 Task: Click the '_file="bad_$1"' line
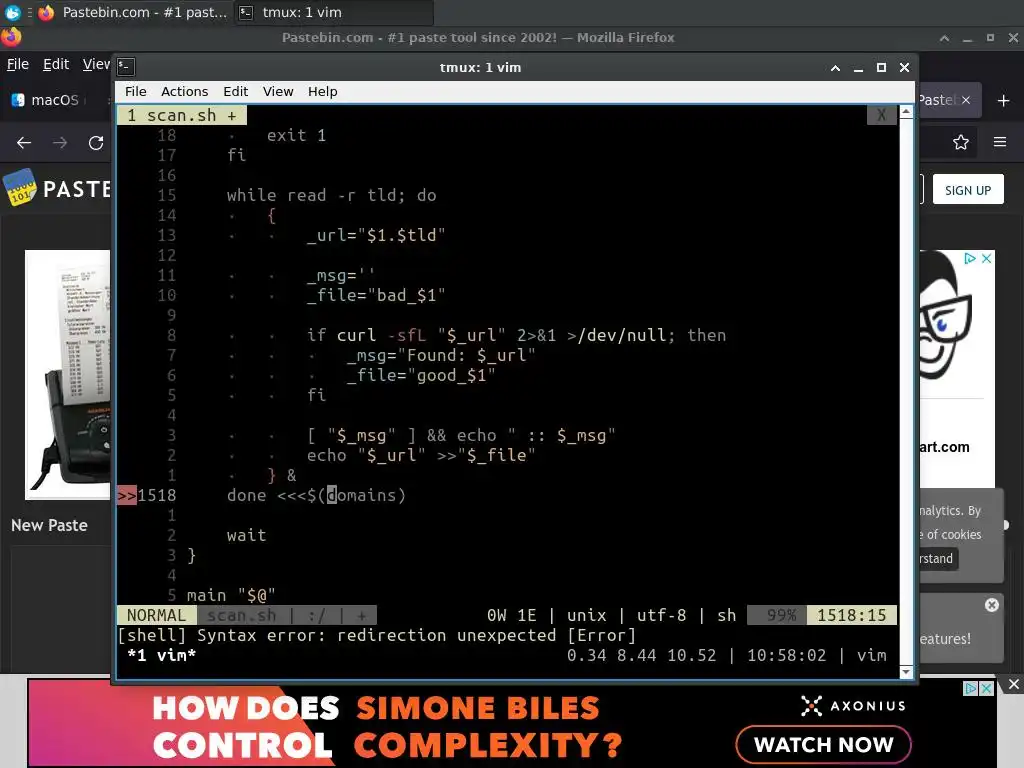coord(376,295)
